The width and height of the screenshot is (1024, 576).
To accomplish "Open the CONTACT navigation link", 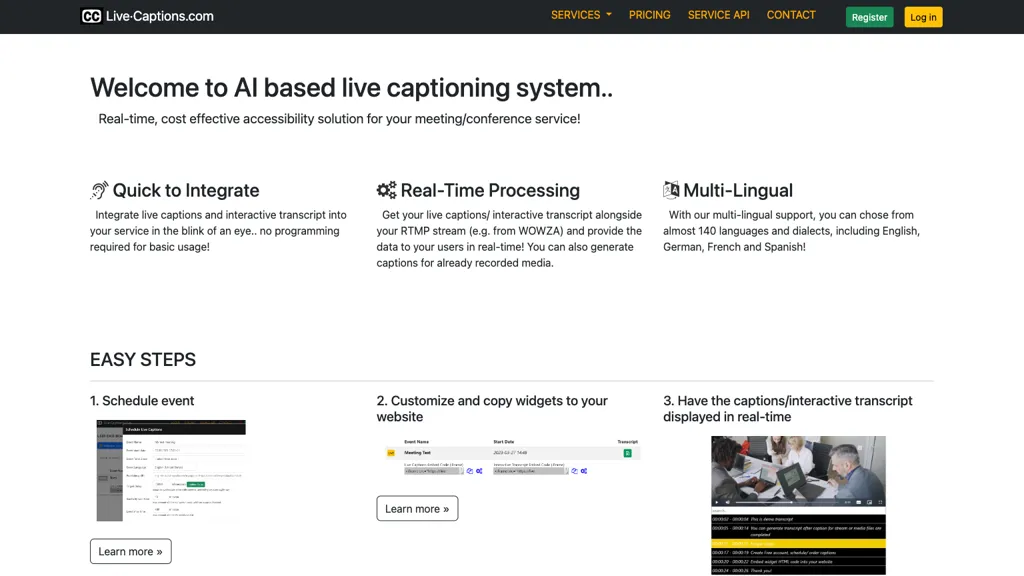I will pos(791,15).
